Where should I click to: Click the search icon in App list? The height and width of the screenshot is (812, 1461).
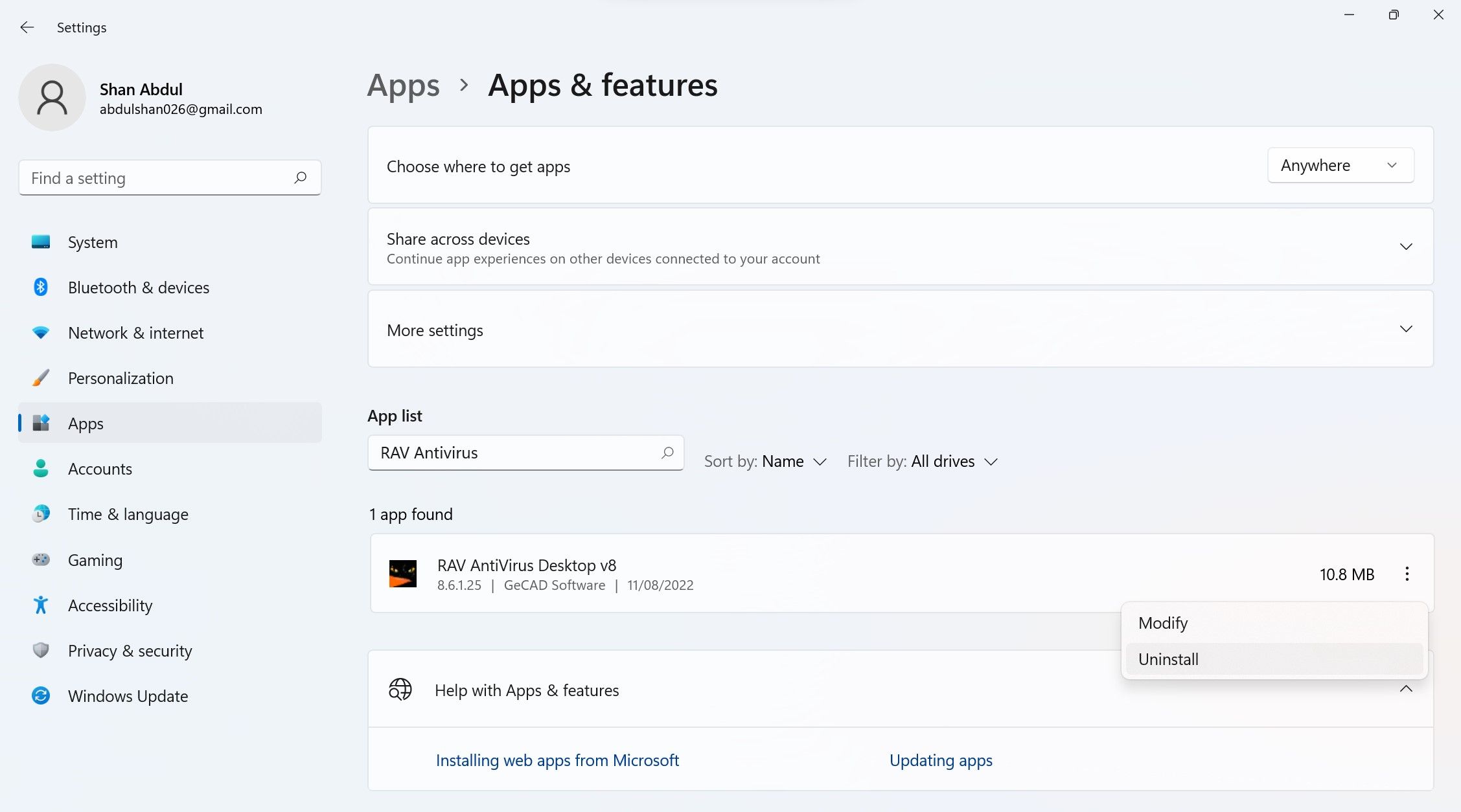(667, 452)
